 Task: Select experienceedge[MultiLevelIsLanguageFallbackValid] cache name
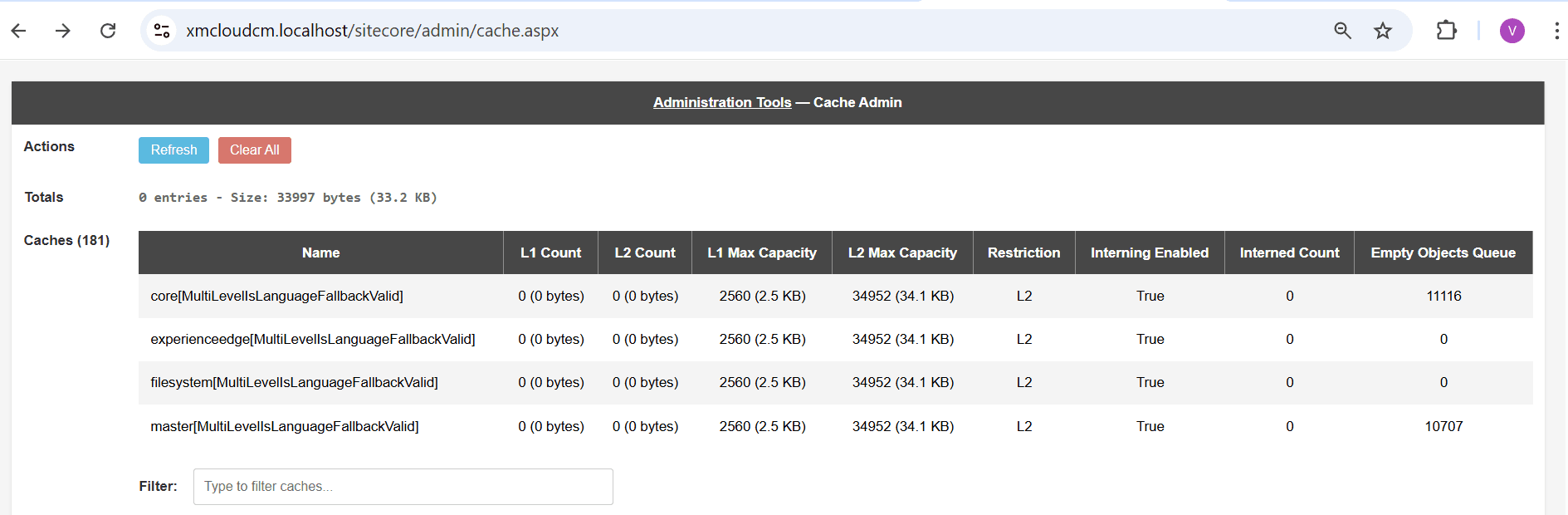click(313, 339)
